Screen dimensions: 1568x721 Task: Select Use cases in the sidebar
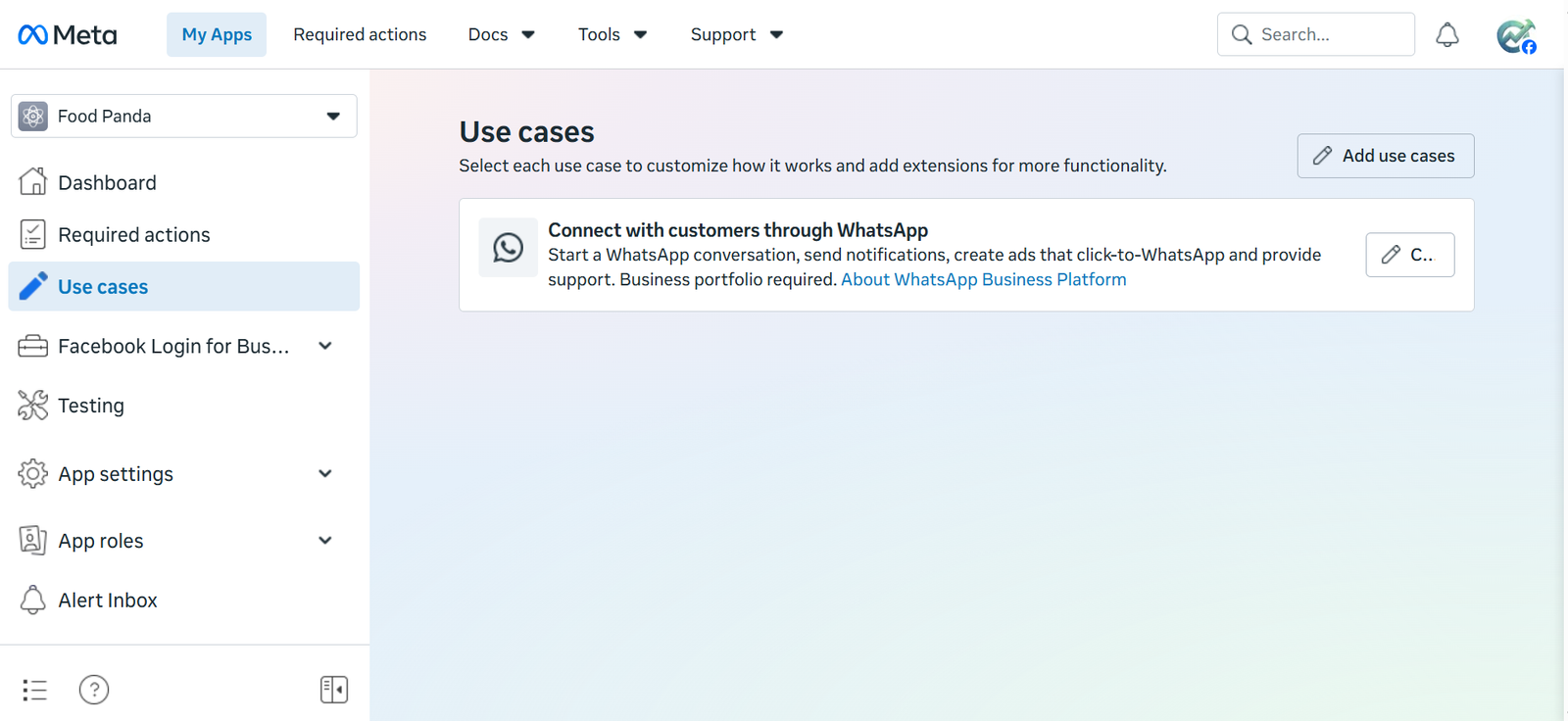tap(183, 286)
